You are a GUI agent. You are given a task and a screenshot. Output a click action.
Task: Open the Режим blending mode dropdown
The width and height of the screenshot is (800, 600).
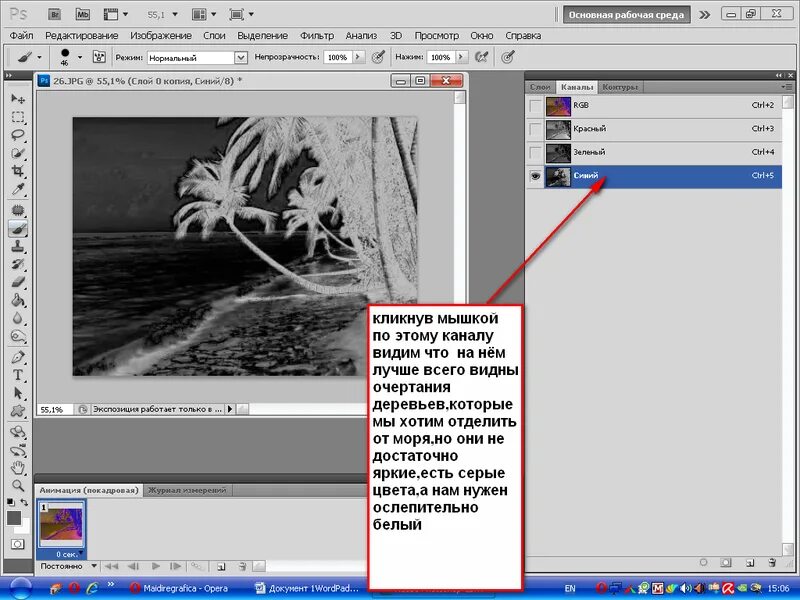(241, 58)
